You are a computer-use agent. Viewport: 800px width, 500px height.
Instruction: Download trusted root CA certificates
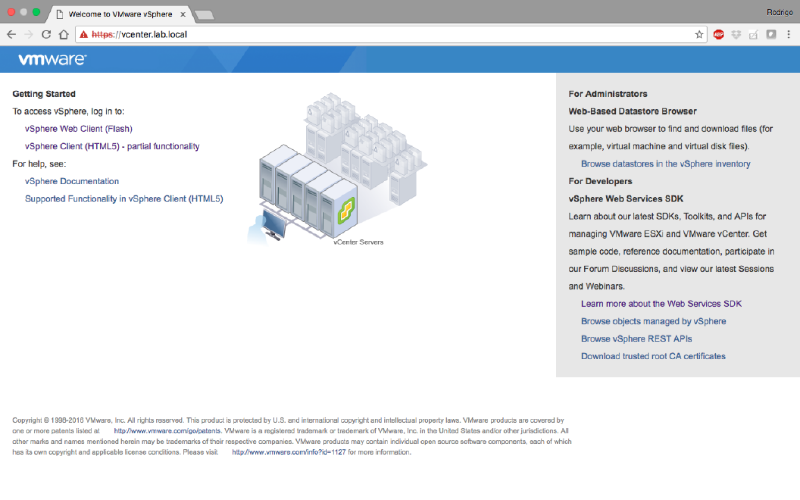pyautogui.click(x=653, y=356)
